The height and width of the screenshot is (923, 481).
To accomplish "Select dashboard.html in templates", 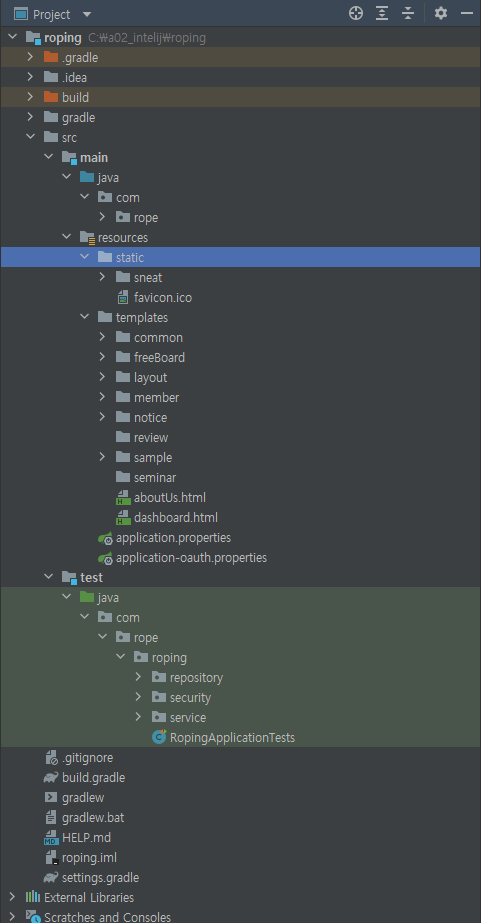I will click(x=175, y=518).
